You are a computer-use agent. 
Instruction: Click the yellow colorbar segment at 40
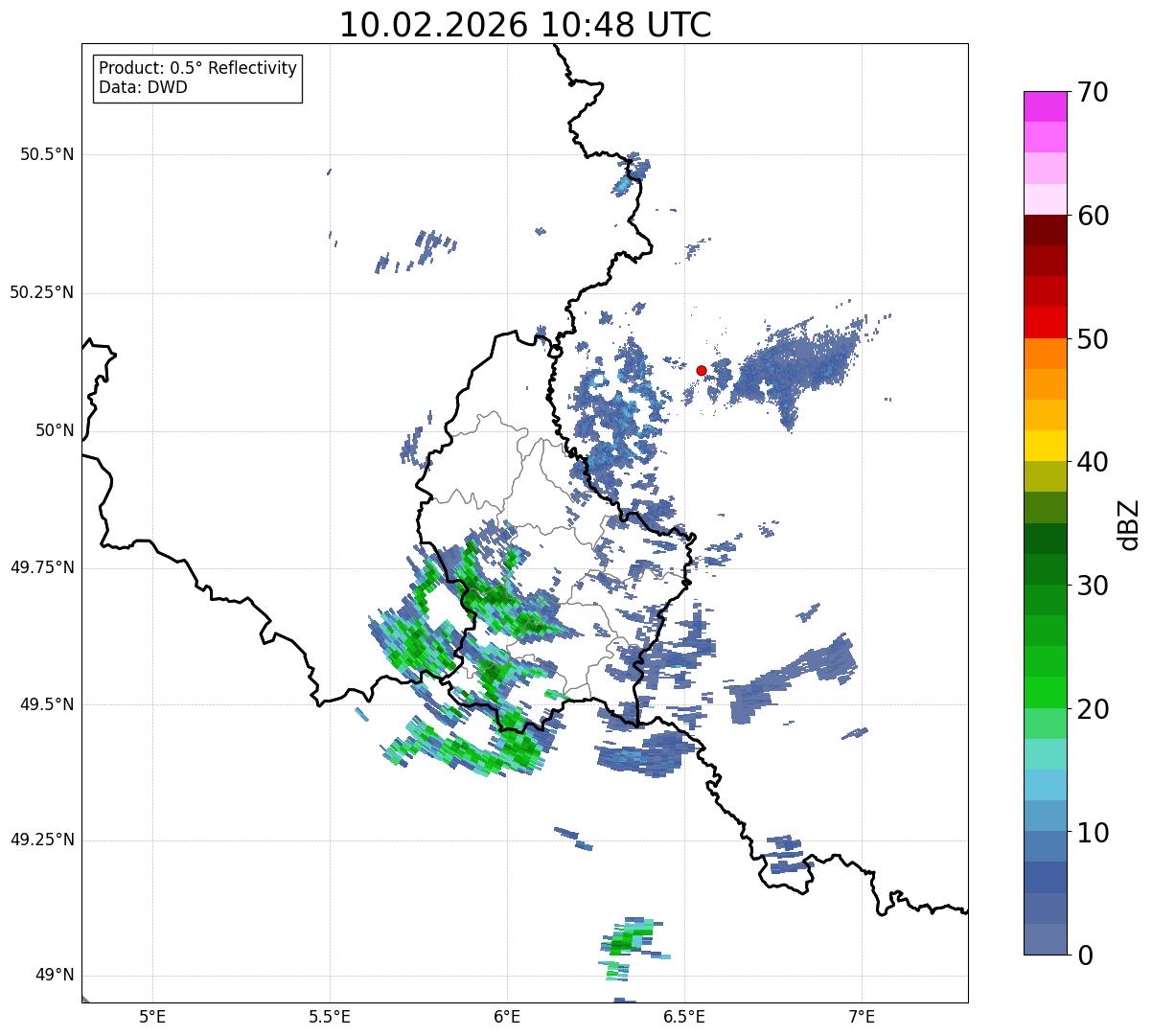pyautogui.click(x=1045, y=447)
